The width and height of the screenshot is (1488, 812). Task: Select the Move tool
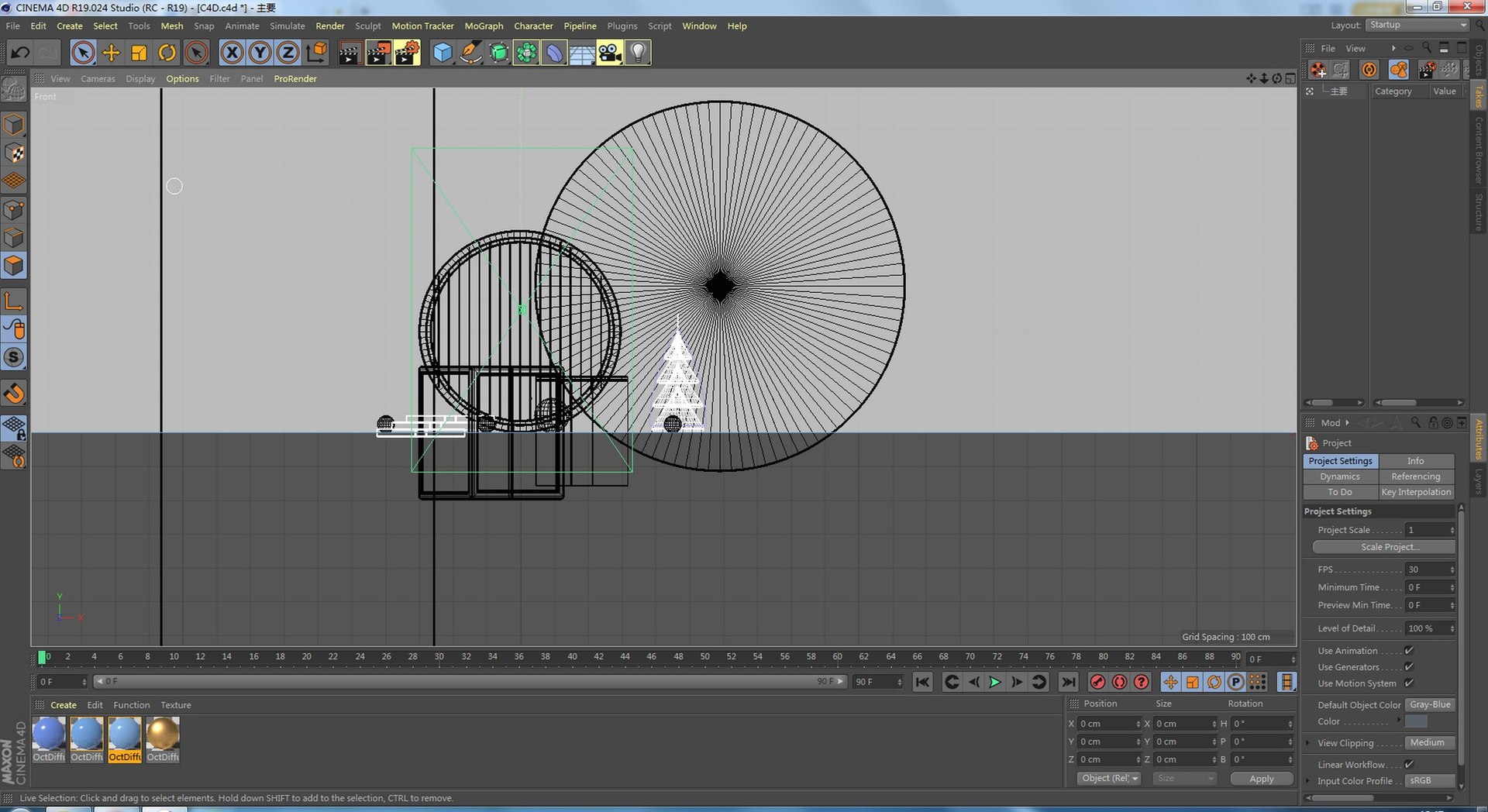111,53
